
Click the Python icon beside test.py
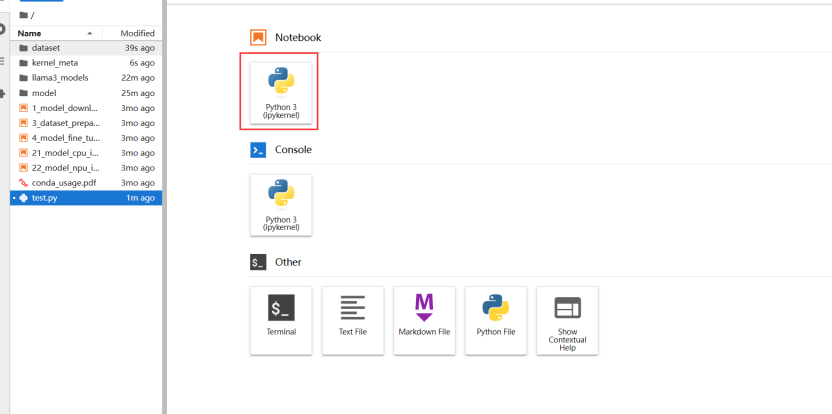point(23,198)
